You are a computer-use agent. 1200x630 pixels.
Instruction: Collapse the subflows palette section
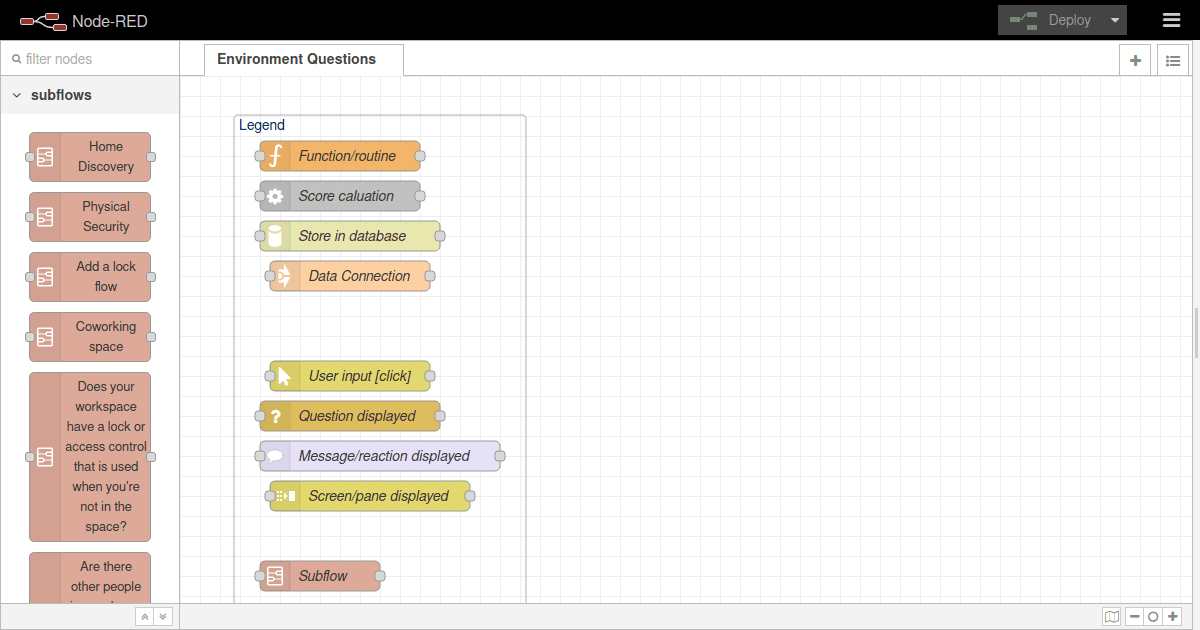pyautogui.click(x=16, y=94)
